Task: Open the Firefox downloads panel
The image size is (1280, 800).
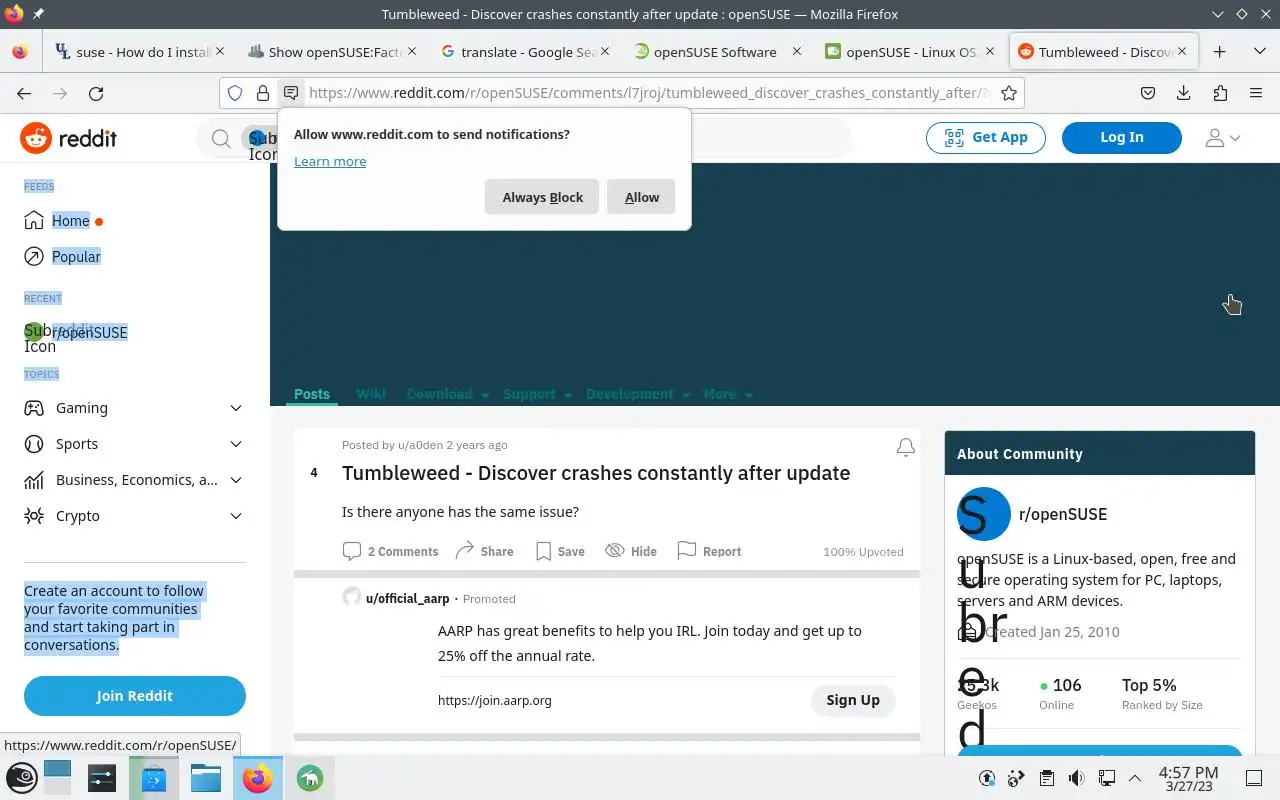Action: pos(1184,93)
